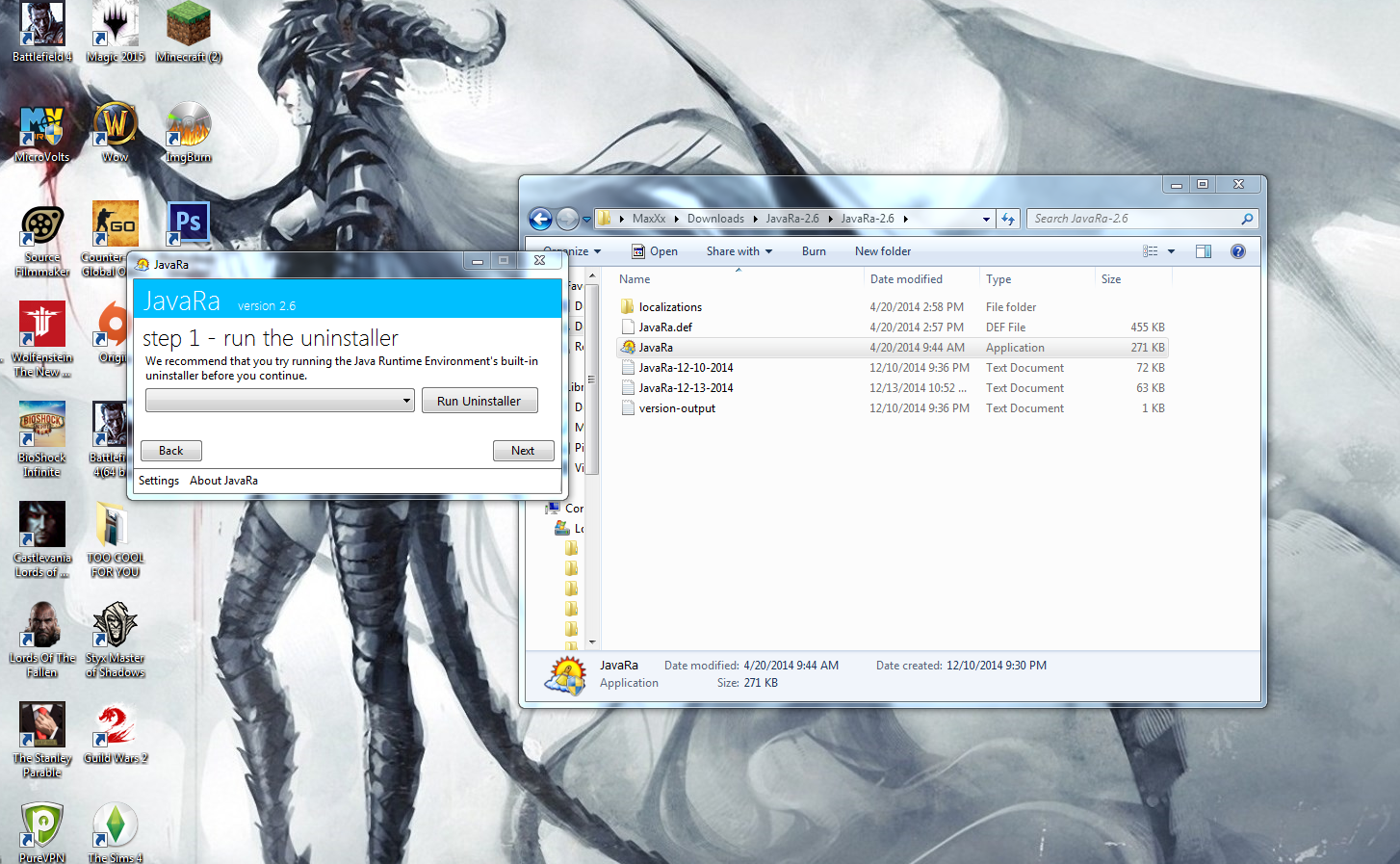Click Next in the JavaRa wizard

(523, 451)
